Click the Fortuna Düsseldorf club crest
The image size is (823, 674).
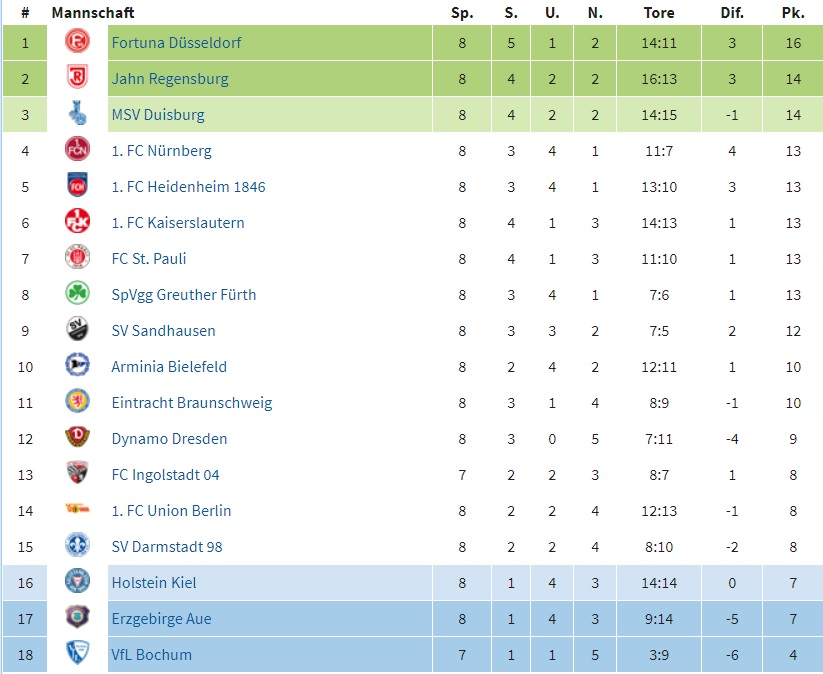click(77, 41)
